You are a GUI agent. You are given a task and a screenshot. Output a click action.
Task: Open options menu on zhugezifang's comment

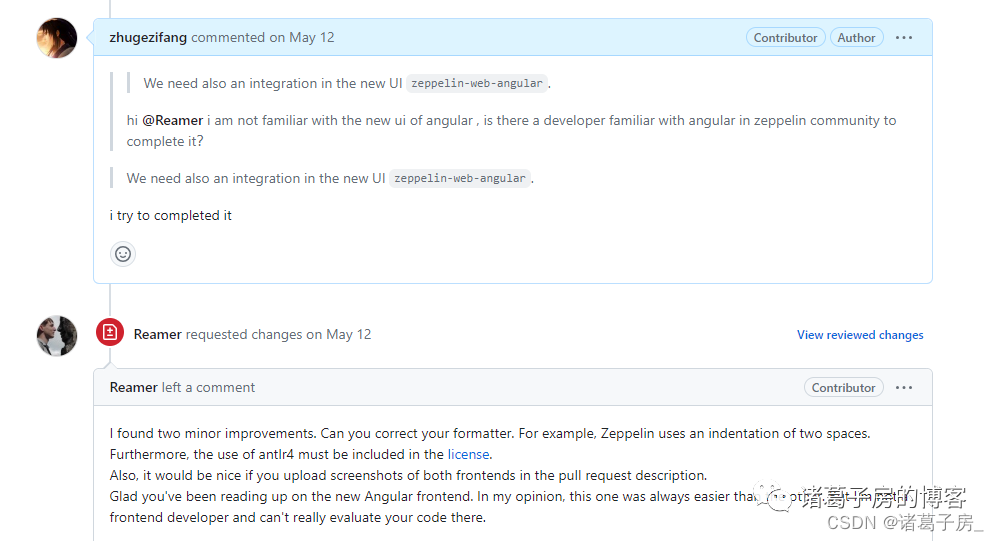coord(904,38)
